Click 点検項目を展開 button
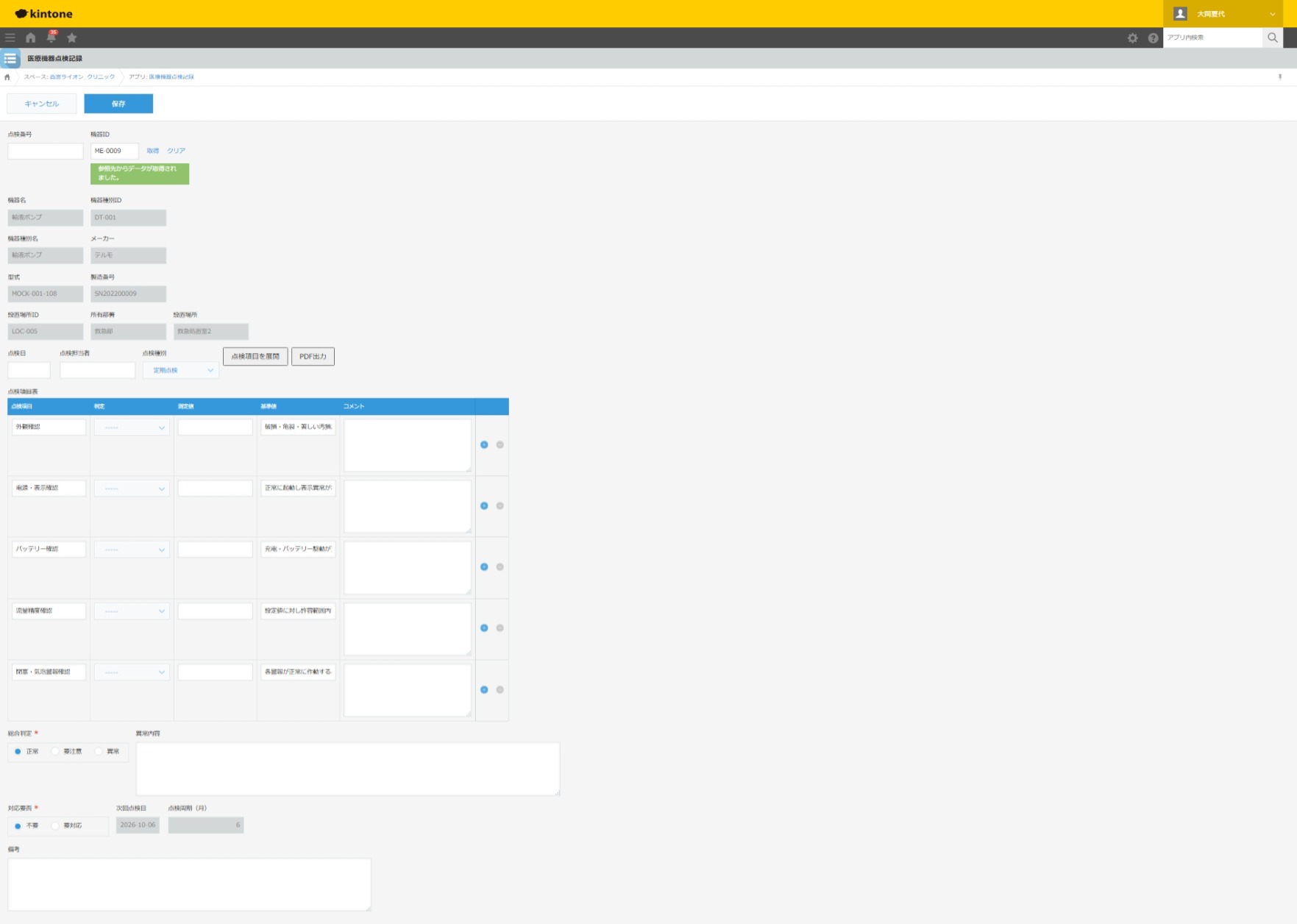The height and width of the screenshot is (924, 1297). (x=255, y=356)
